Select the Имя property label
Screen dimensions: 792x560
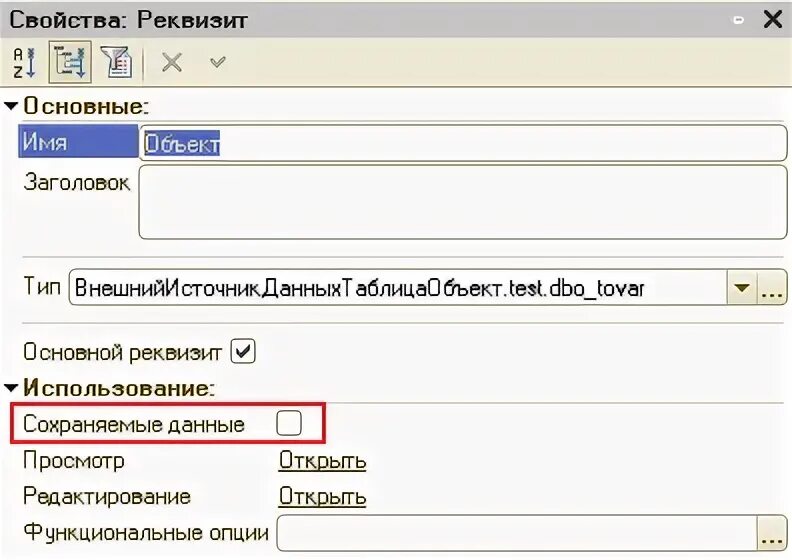coord(78,141)
